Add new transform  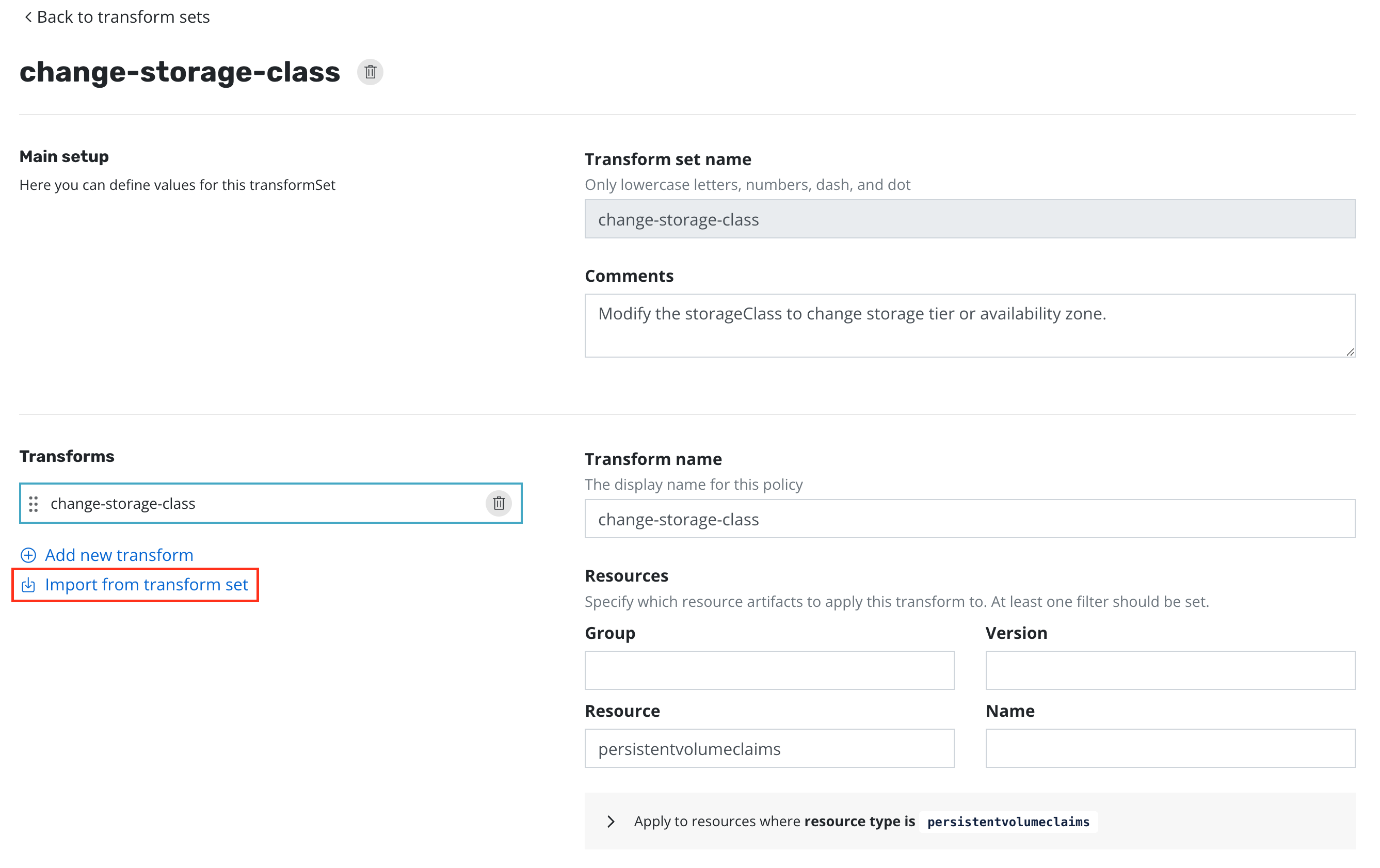click(x=119, y=555)
